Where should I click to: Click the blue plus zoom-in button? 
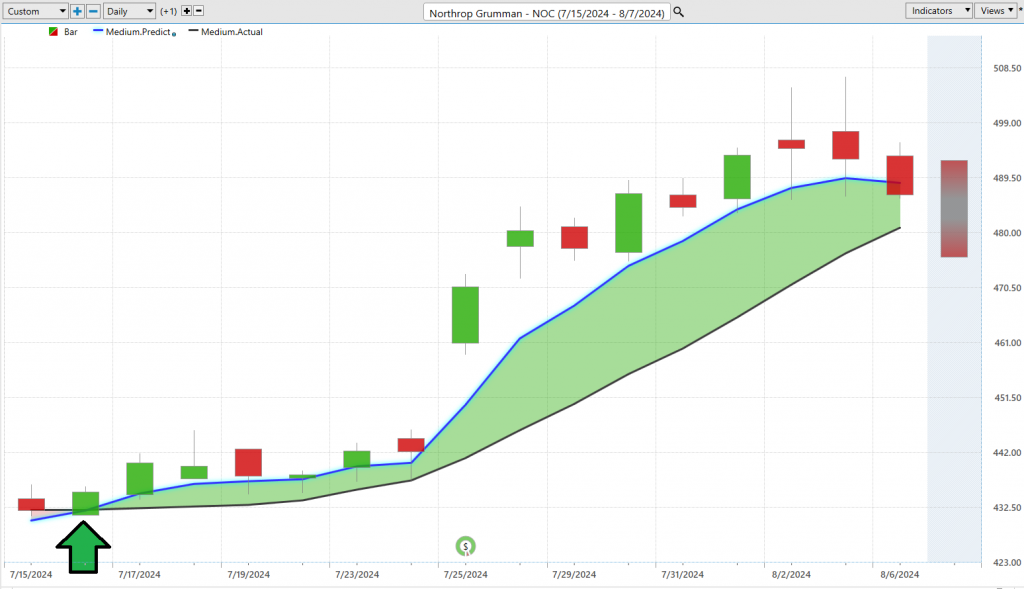click(x=77, y=11)
